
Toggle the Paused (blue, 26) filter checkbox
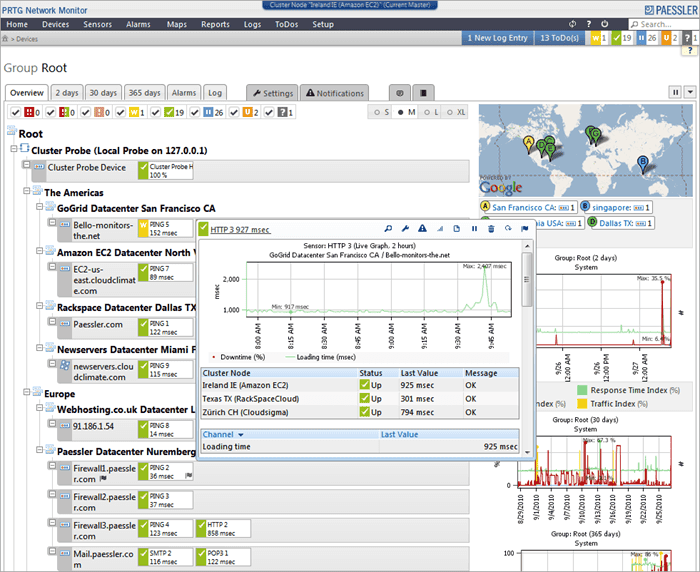point(195,113)
